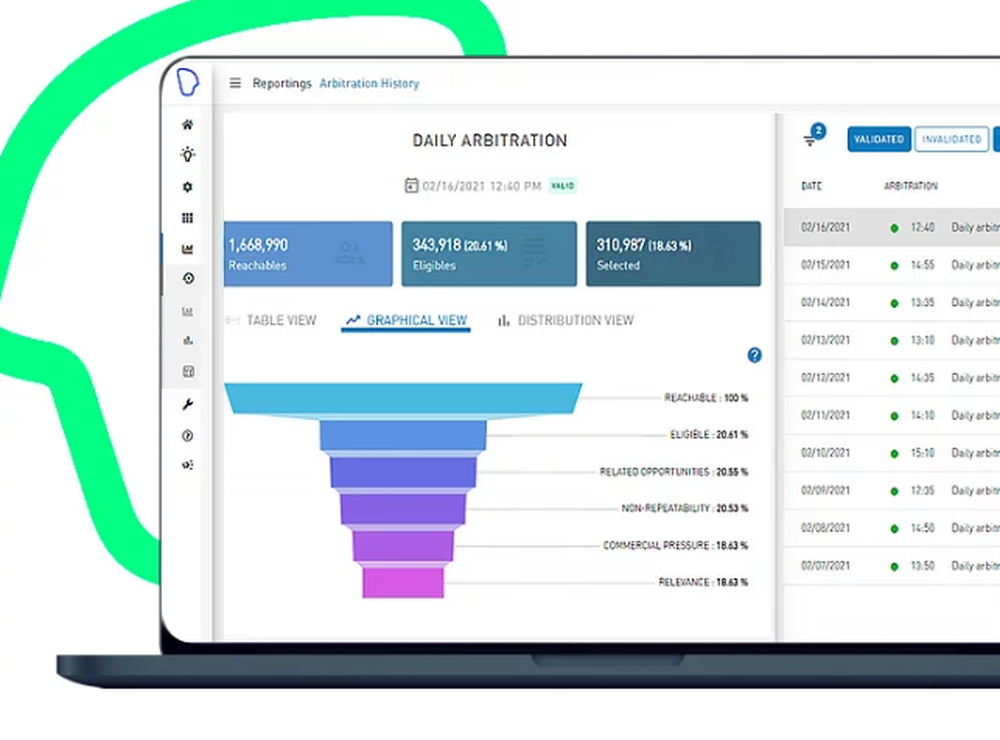The width and height of the screenshot is (1000, 740).
Task: Click the 1,668,990 Reachables card
Action: pyautogui.click(x=308, y=254)
